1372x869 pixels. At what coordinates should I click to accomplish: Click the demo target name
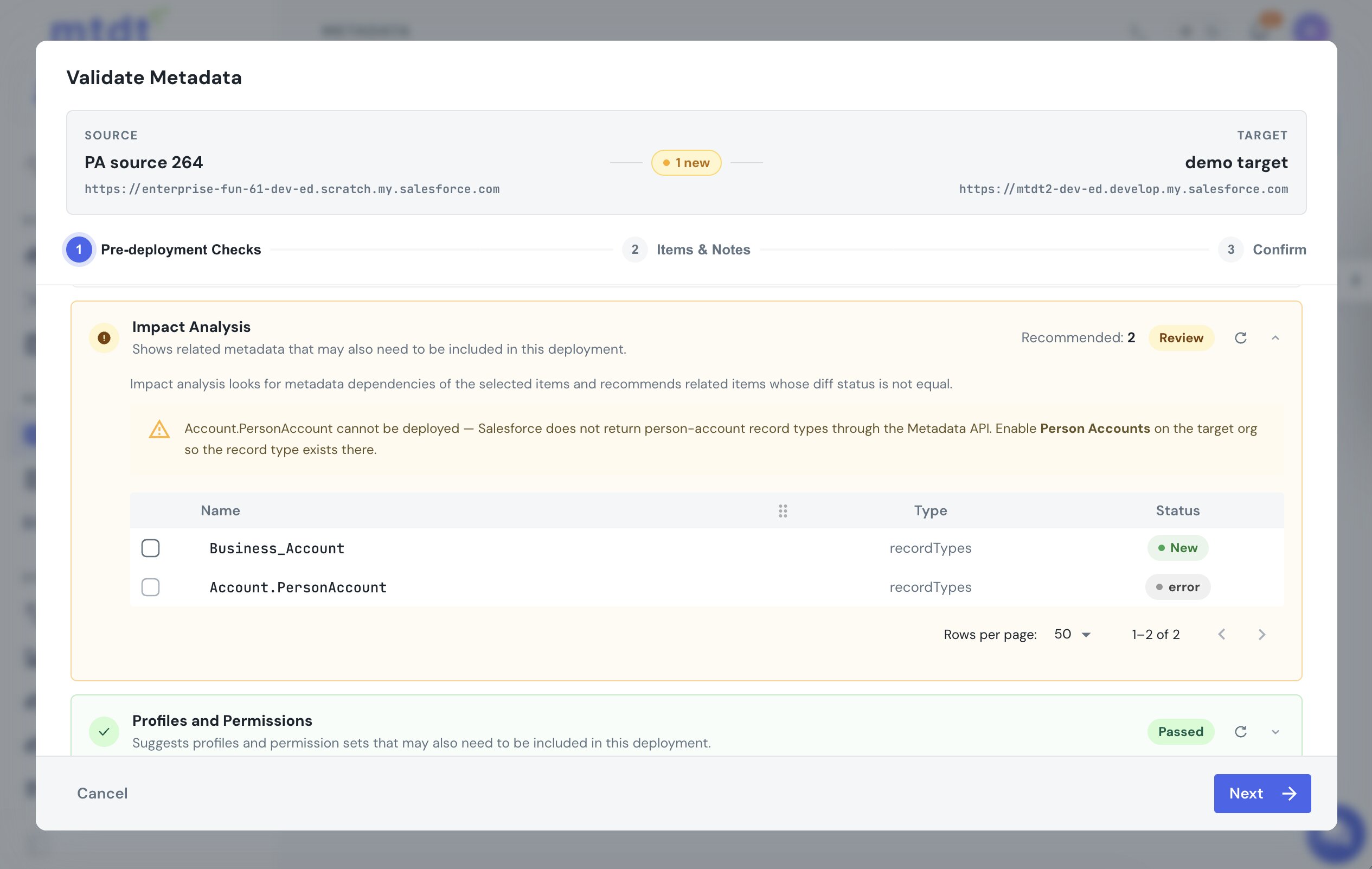coord(1236,162)
